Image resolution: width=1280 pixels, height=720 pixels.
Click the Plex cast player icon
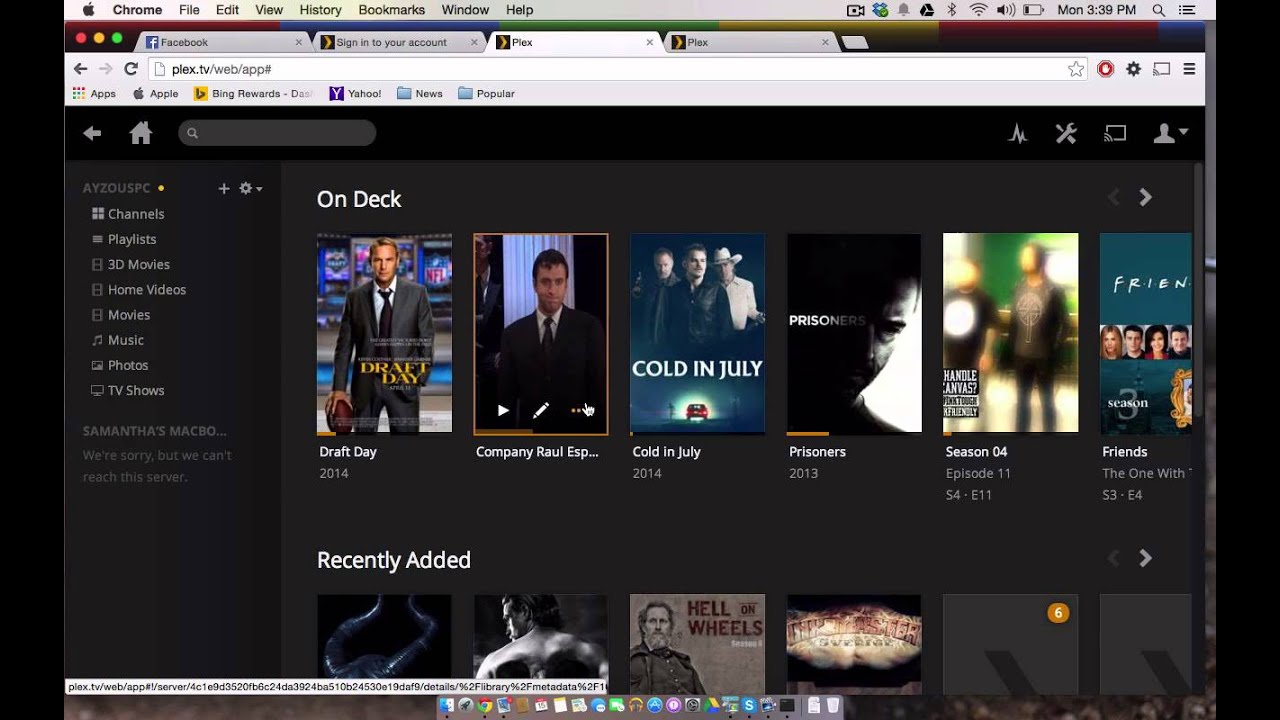(x=1115, y=133)
